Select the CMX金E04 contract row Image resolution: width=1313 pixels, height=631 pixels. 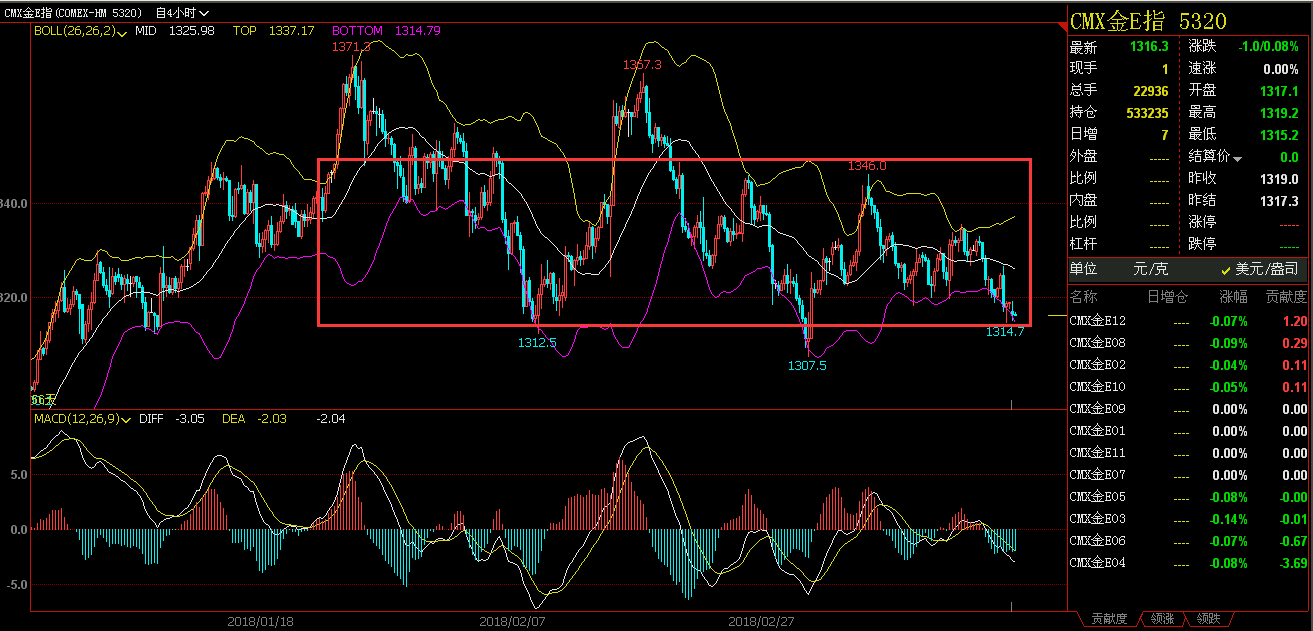click(1189, 563)
